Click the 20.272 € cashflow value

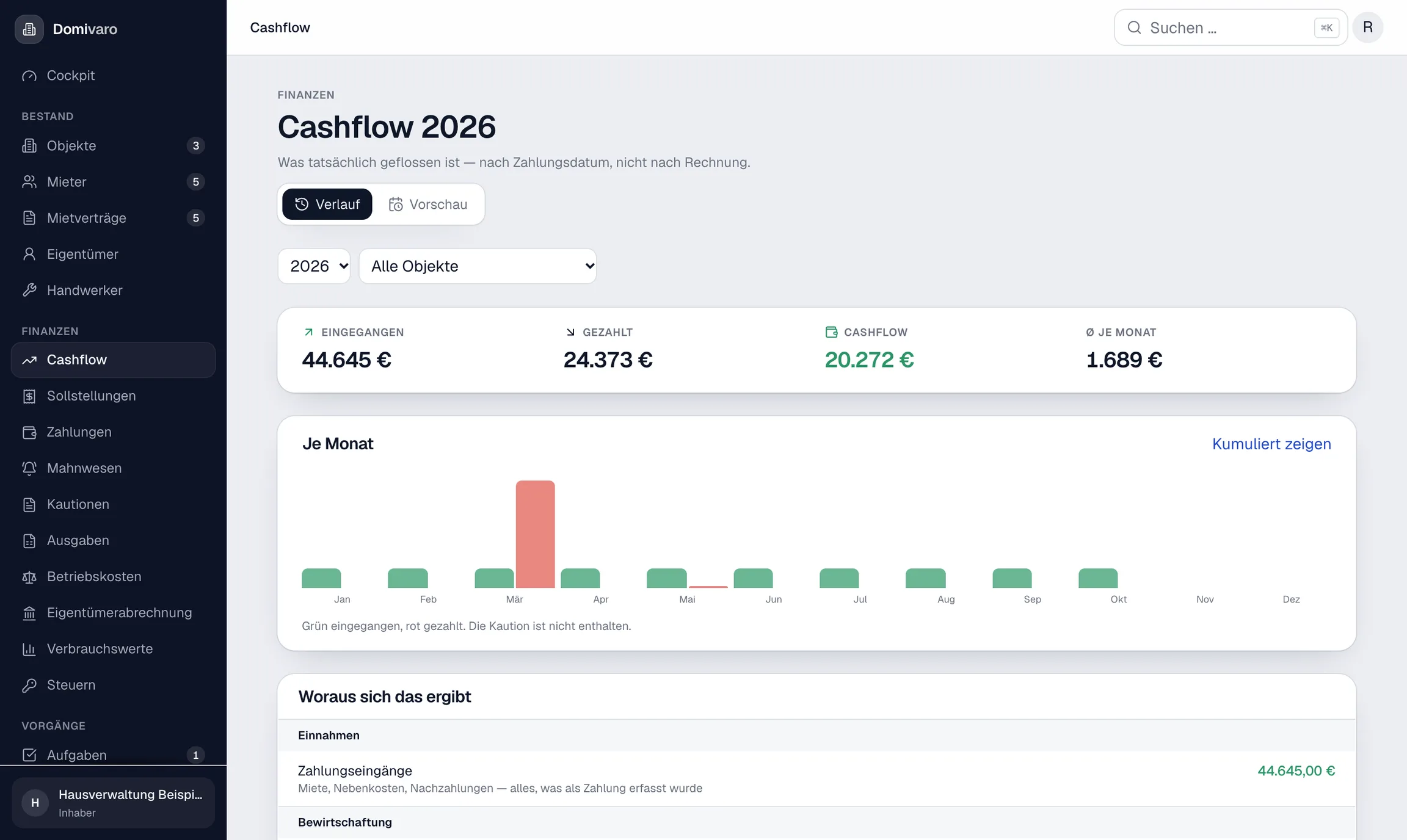(x=870, y=360)
